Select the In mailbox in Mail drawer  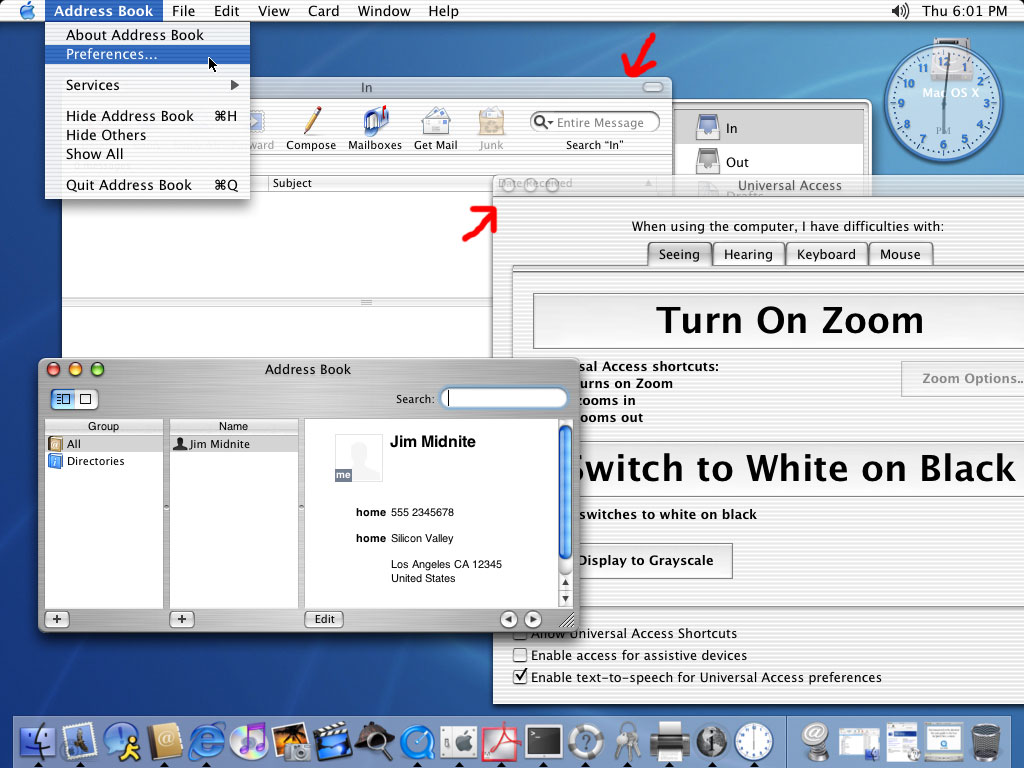(x=771, y=128)
